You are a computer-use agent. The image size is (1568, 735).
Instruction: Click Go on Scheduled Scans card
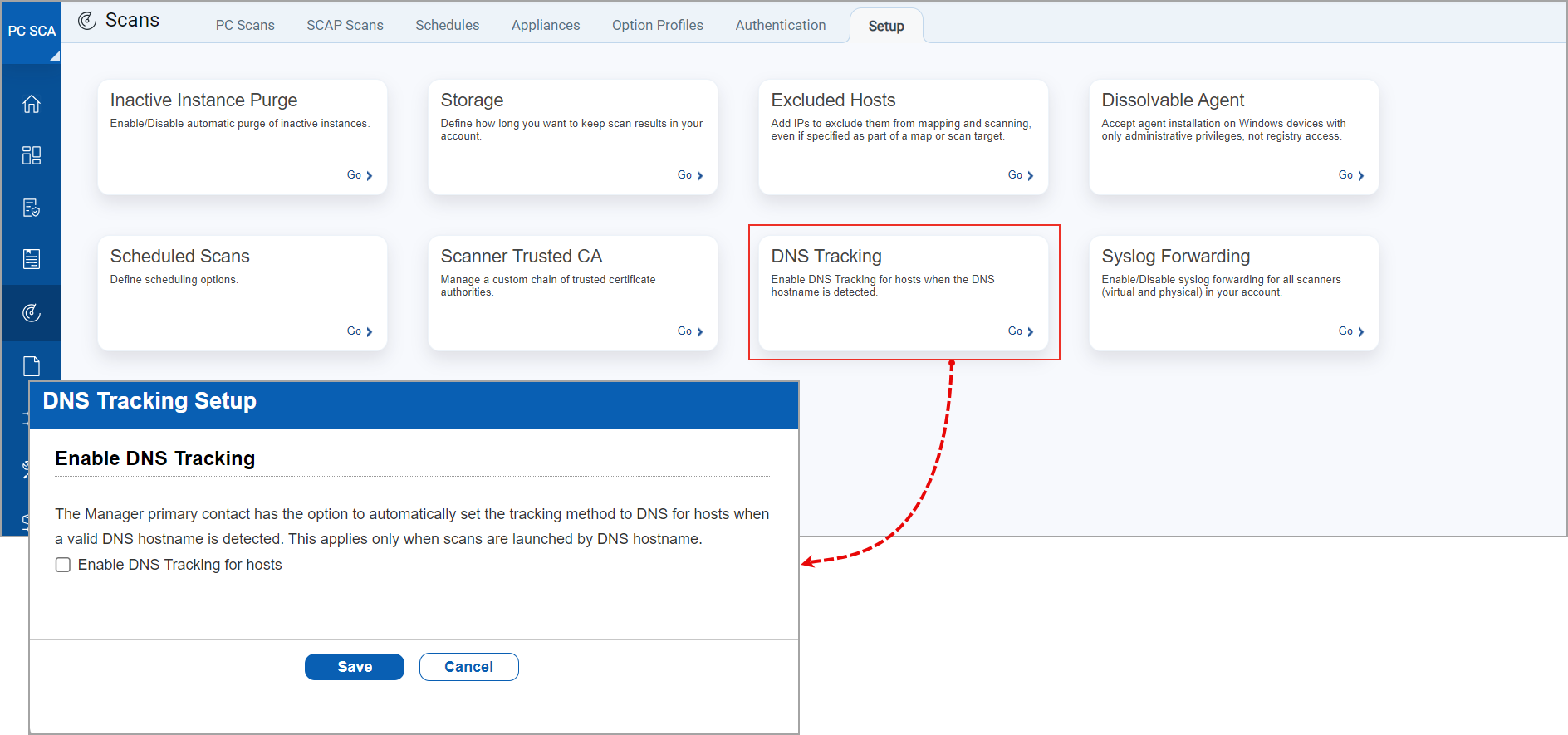click(x=360, y=331)
